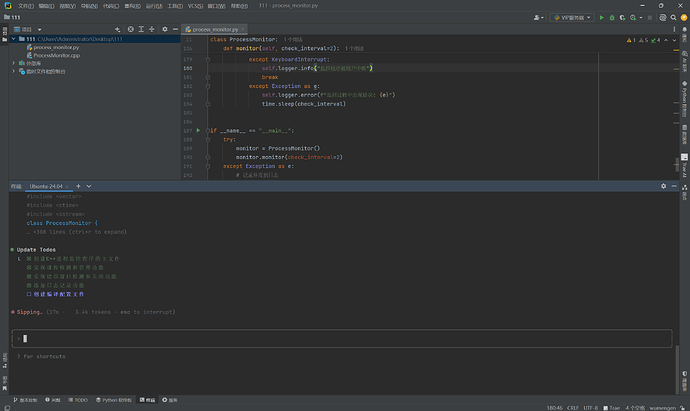Open the orange plugin updates icon at top right

pos(684,18)
